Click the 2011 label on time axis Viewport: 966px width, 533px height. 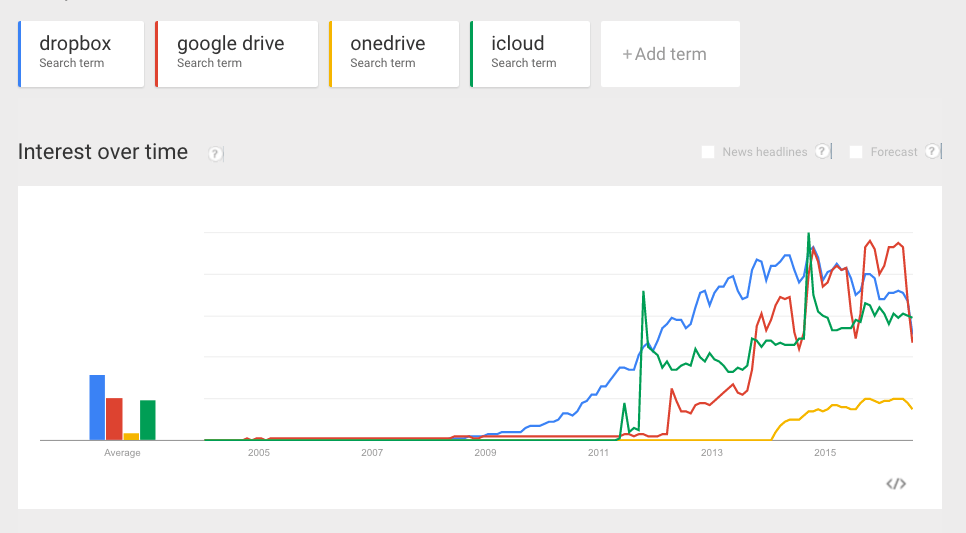point(598,452)
